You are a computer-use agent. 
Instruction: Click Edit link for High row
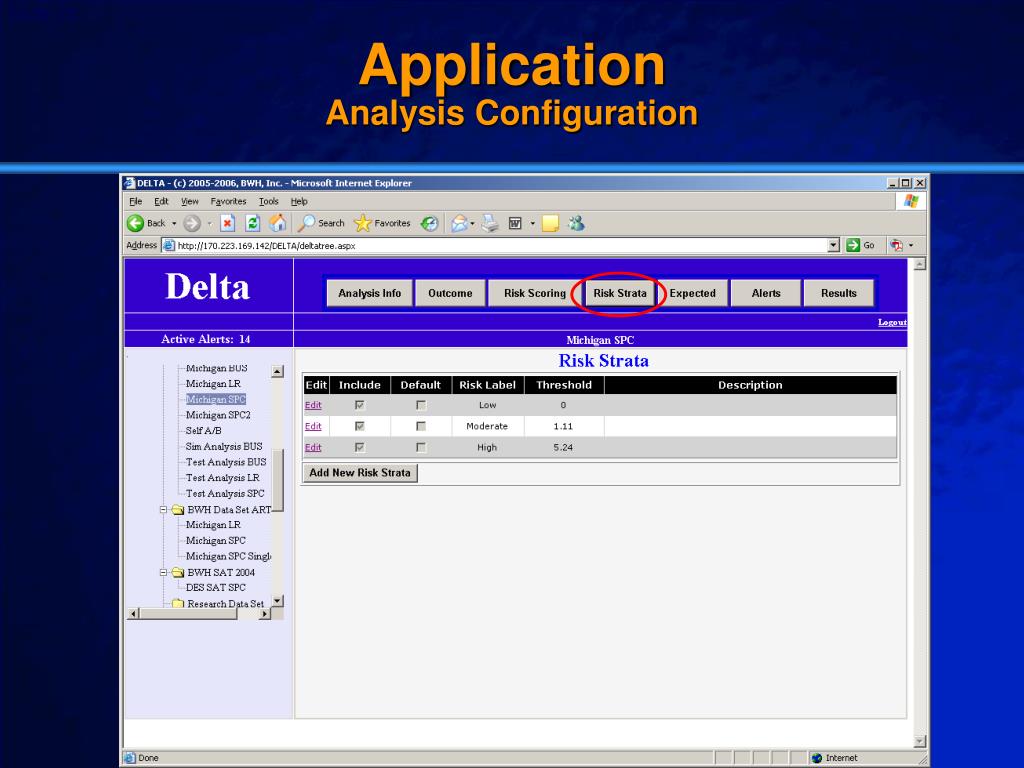point(313,447)
